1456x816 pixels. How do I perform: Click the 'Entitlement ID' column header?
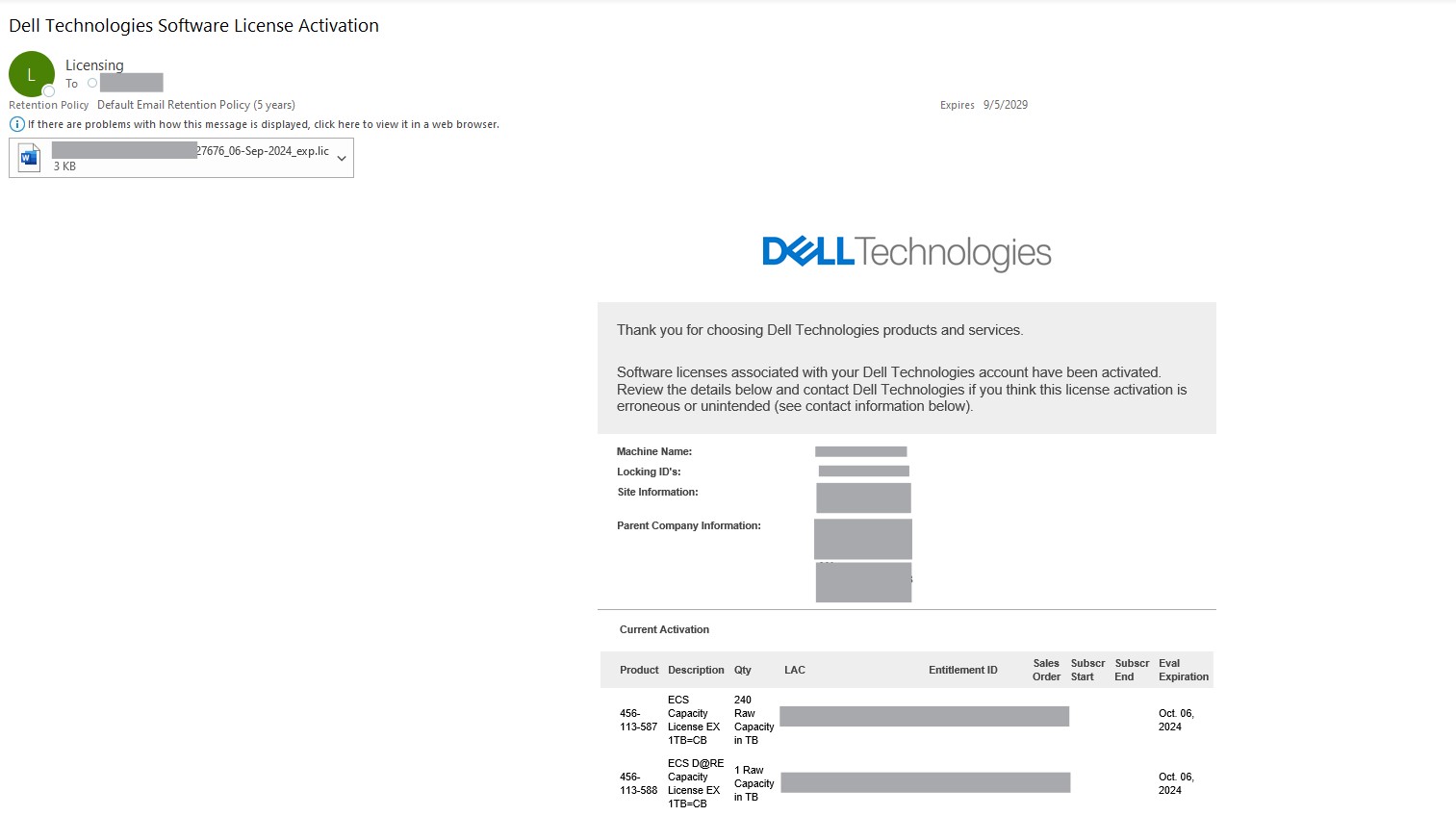click(963, 670)
